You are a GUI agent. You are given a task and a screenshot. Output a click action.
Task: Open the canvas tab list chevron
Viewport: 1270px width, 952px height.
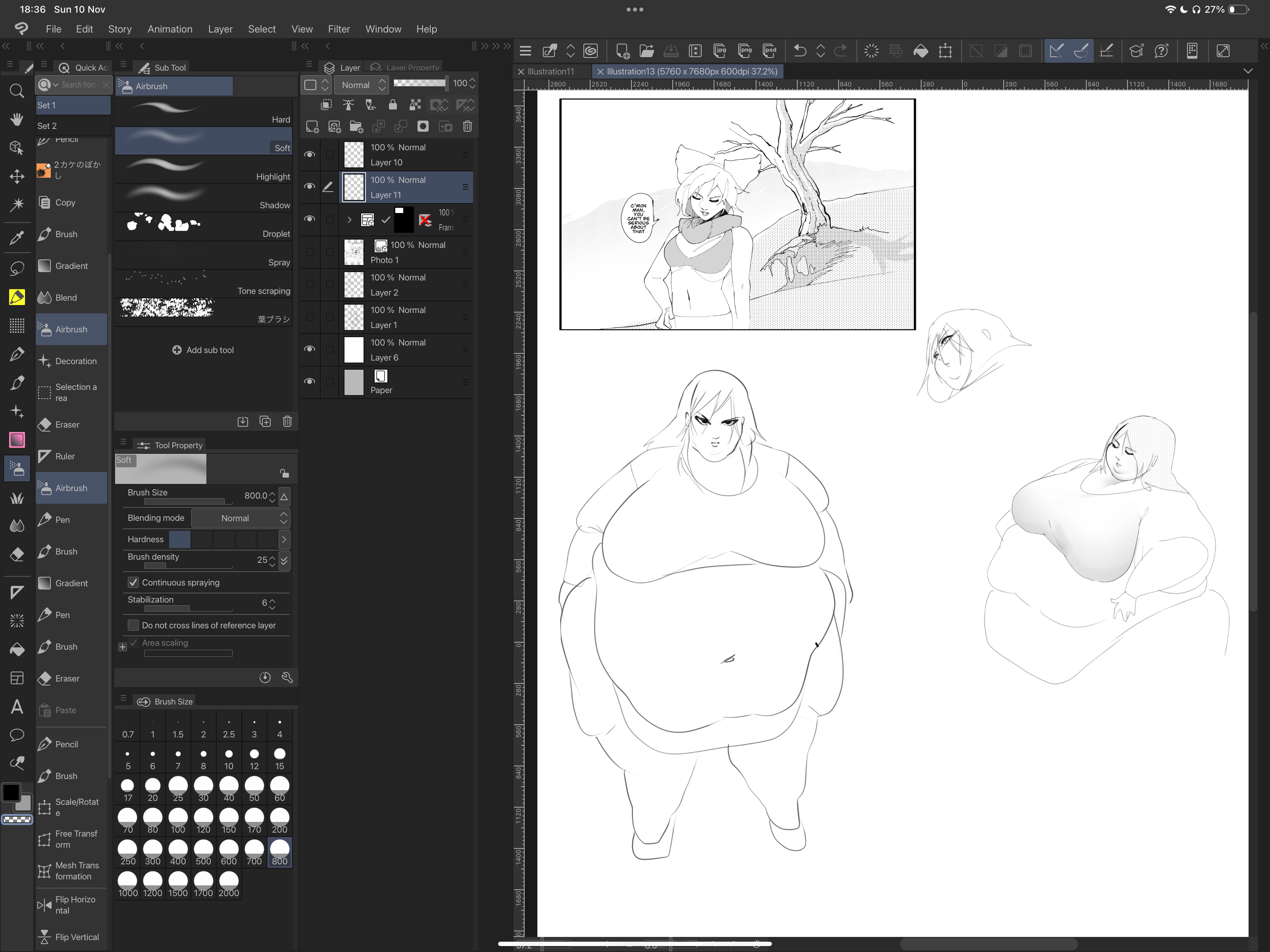tap(1248, 71)
